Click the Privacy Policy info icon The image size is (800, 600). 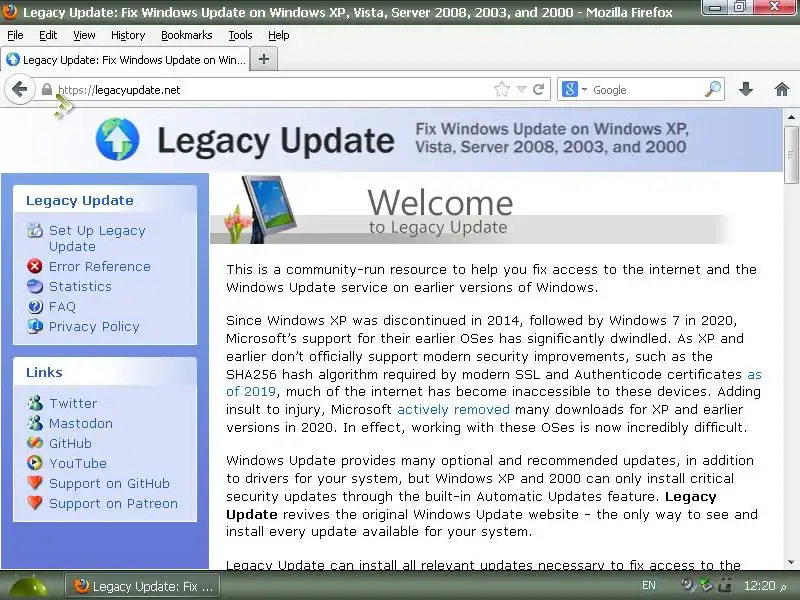coord(35,326)
